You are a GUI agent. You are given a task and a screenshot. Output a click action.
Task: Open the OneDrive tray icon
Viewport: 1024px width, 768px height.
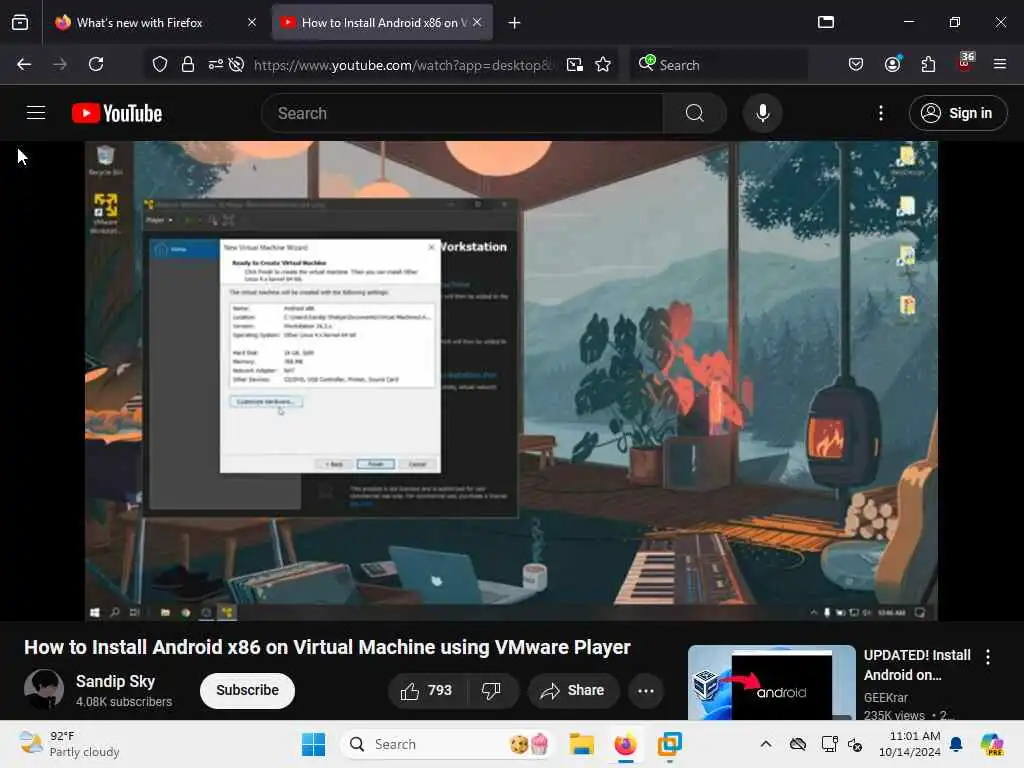coord(797,744)
